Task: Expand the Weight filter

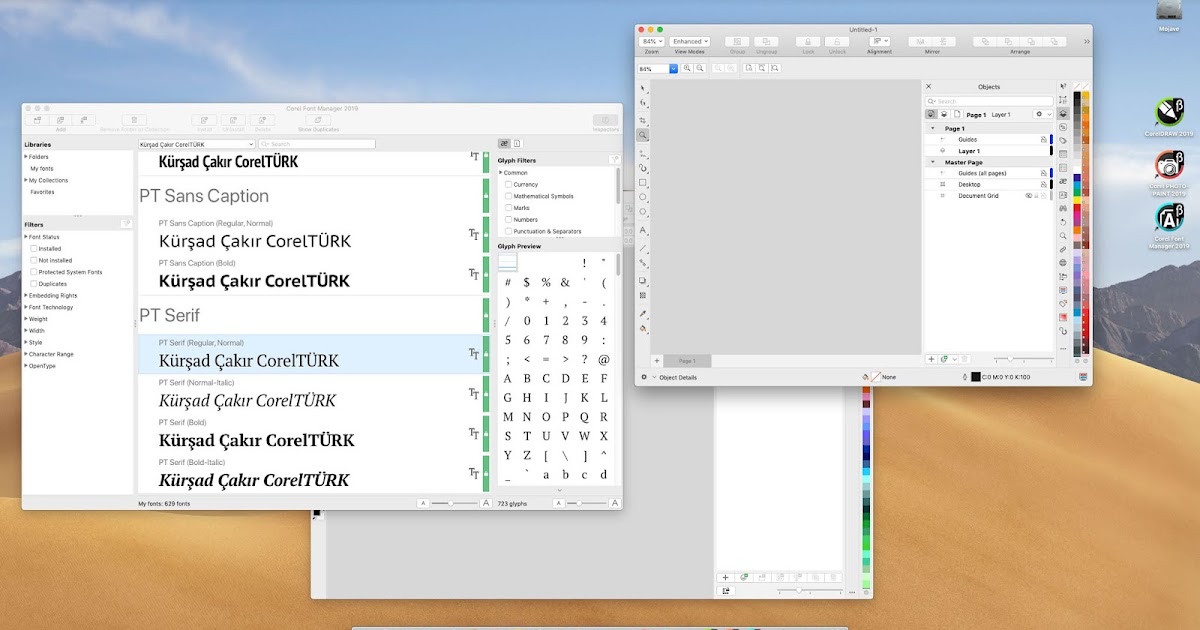Action: point(26,319)
